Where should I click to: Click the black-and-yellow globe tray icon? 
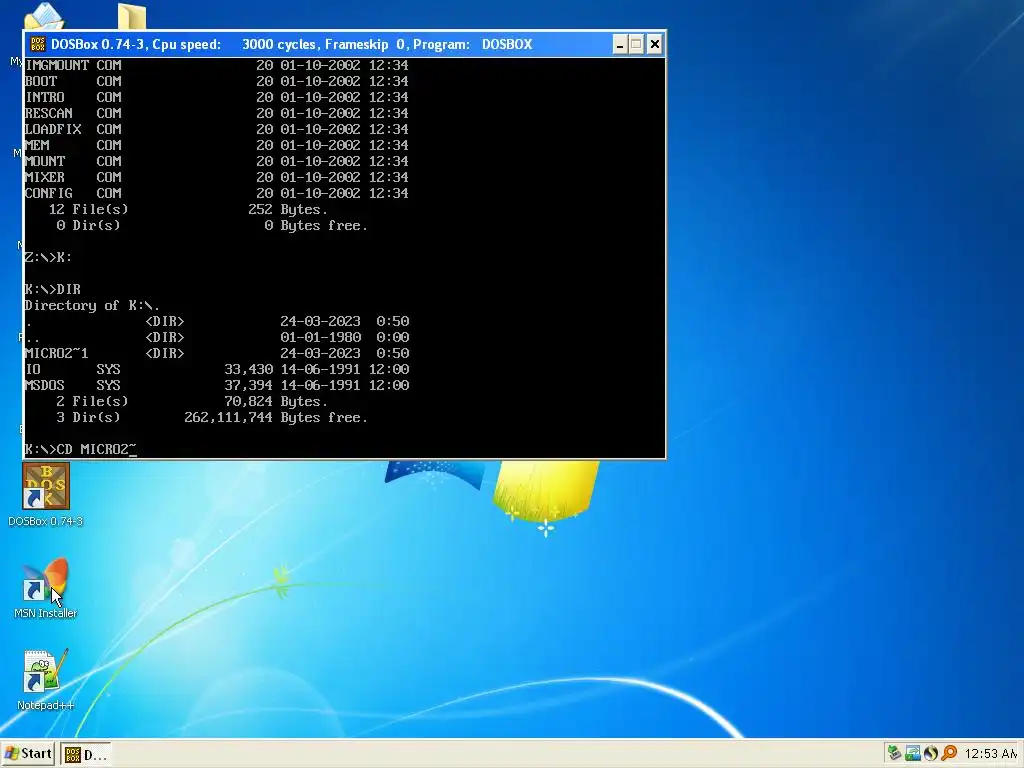pos(931,753)
